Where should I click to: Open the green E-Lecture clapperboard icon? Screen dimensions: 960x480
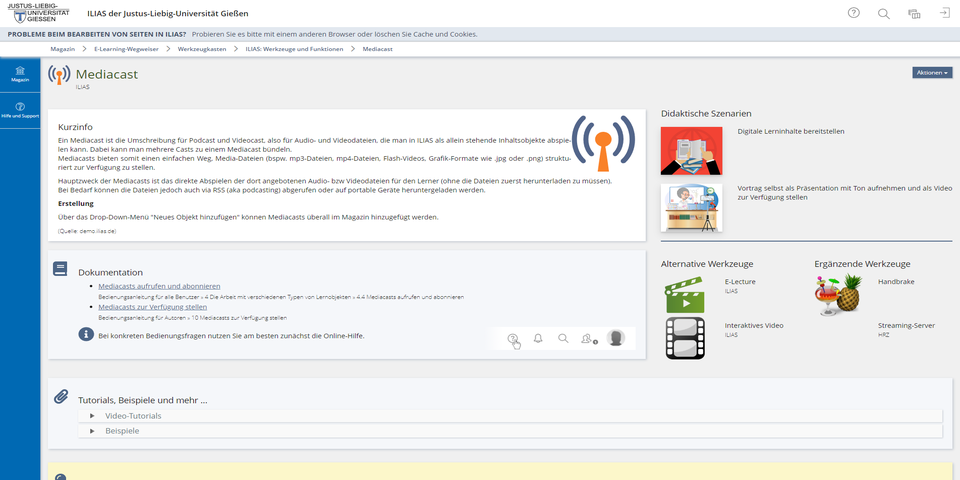pyautogui.click(x=684, y=294)
